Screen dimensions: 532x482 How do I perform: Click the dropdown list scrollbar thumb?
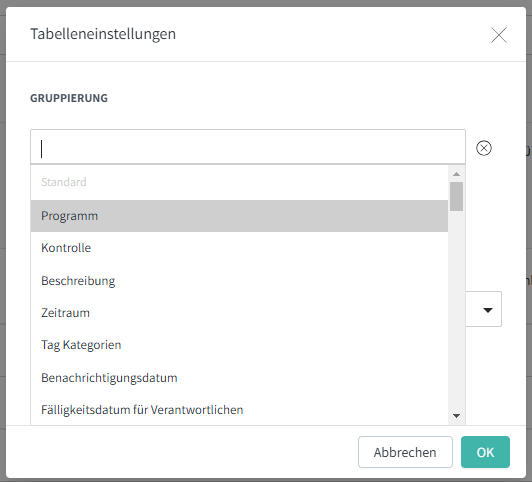[x=456, y=196]
